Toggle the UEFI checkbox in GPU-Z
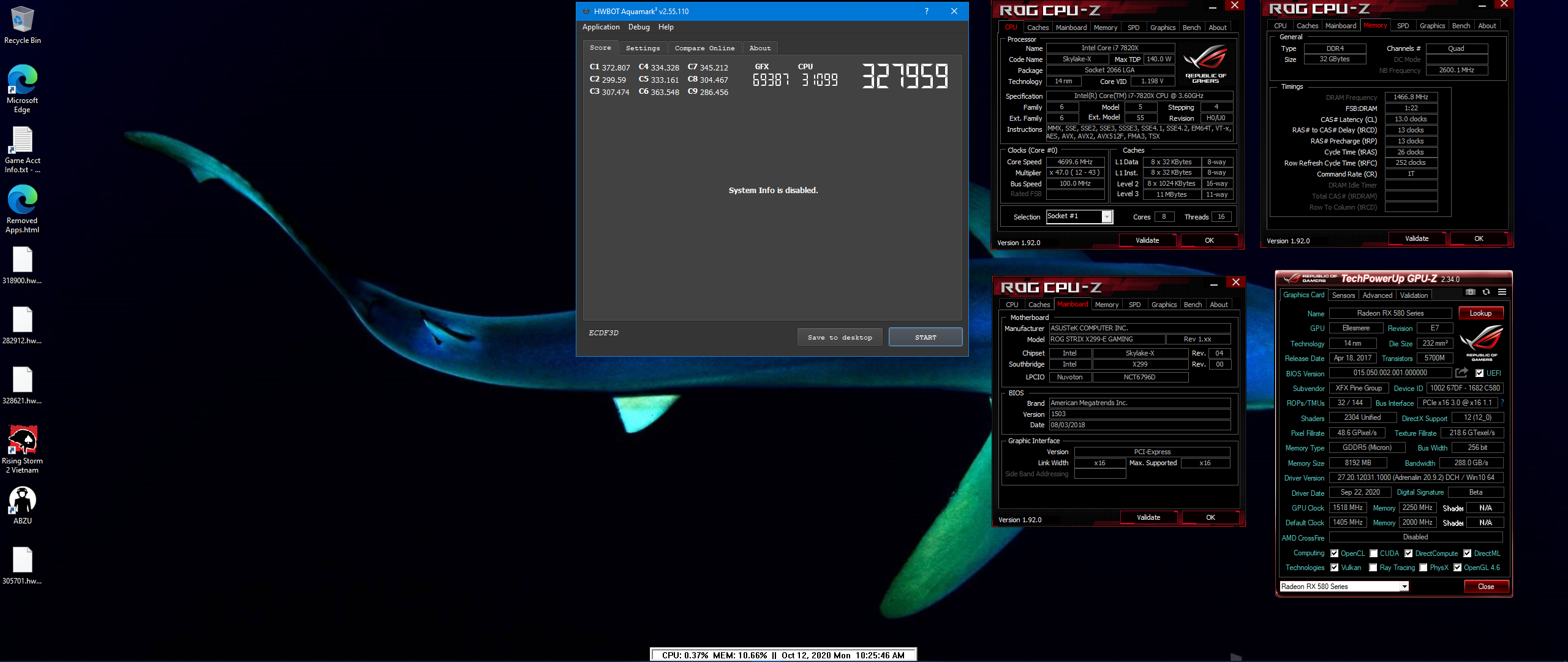Image resolution: width=1568 pixels, height=662 pixels. point(1479,373)
